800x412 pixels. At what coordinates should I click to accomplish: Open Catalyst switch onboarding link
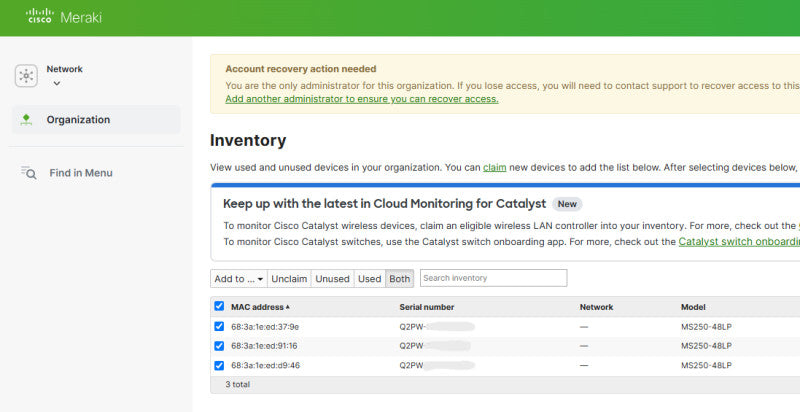tap(739, 242)
